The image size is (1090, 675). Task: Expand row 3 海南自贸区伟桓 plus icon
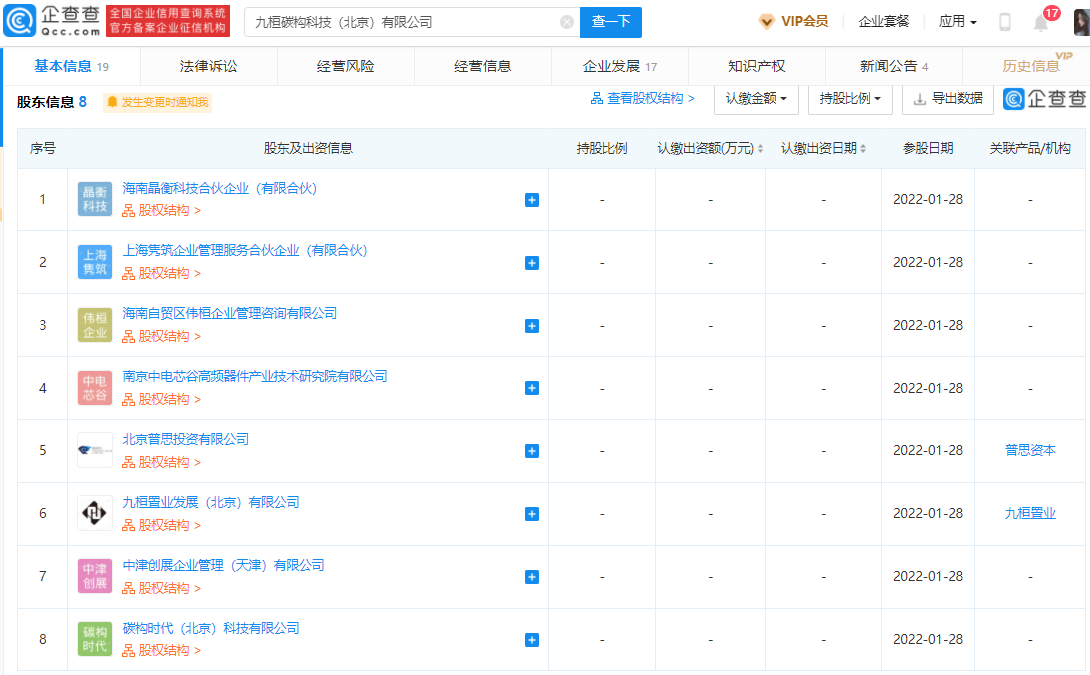pyautogui.click(x=532, y=326)
